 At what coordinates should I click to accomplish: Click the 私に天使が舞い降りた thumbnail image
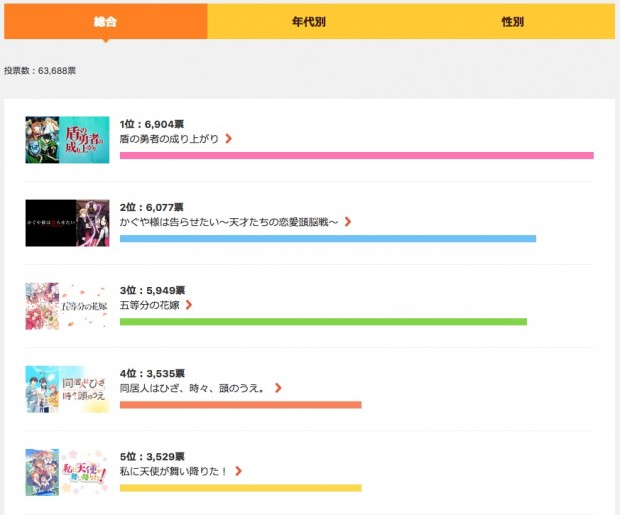(54, 472)
